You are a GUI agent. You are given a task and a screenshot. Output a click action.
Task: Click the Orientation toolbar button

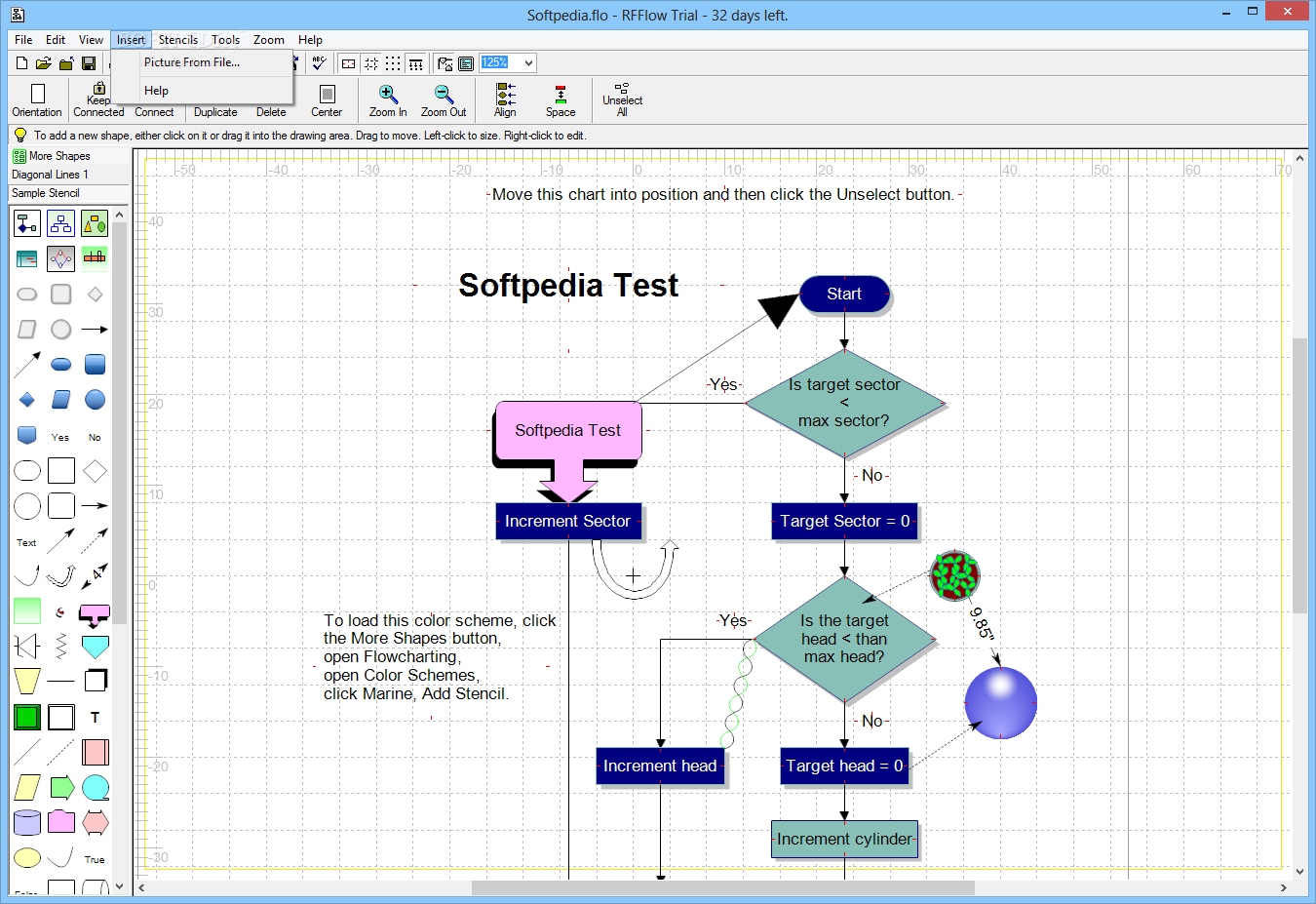point(37,100)
